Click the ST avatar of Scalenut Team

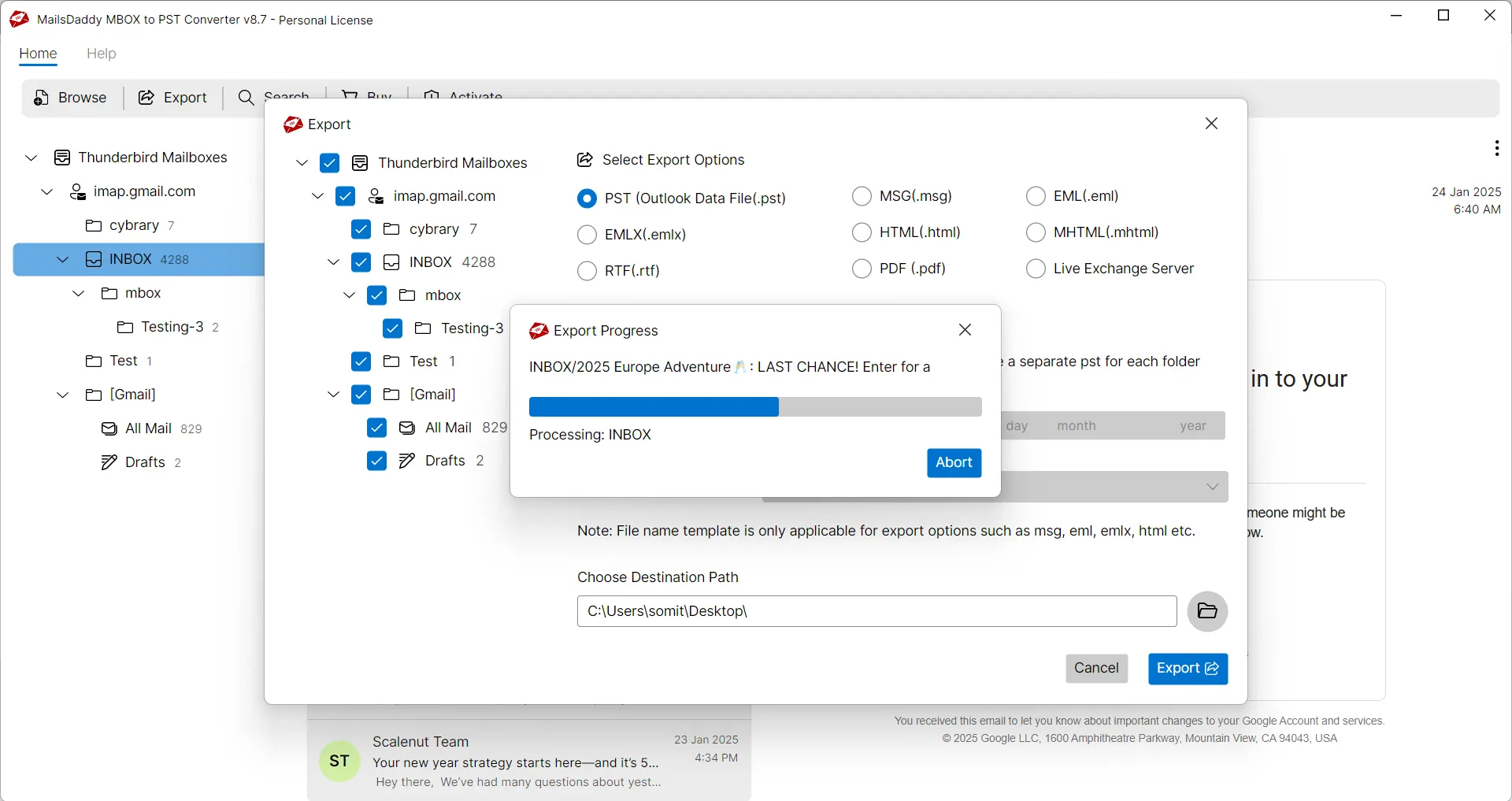click(339, 761)
